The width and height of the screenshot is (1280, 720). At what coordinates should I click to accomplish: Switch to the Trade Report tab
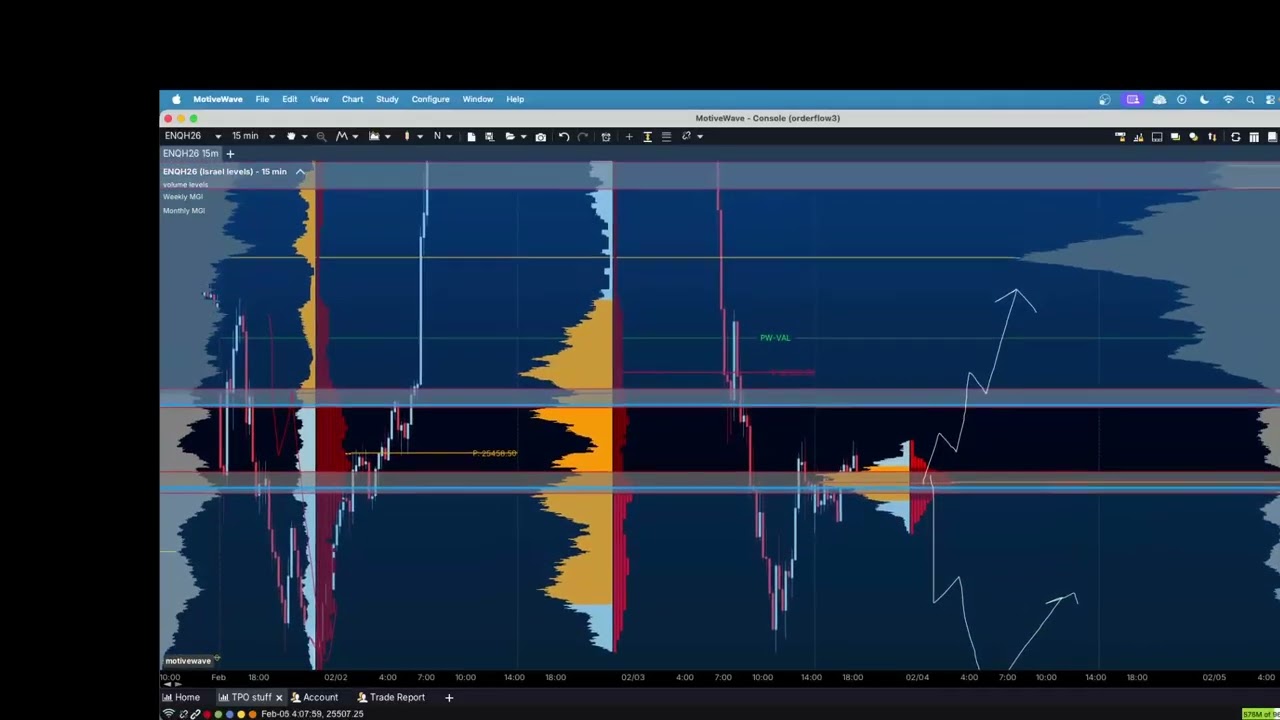[391, 698]
